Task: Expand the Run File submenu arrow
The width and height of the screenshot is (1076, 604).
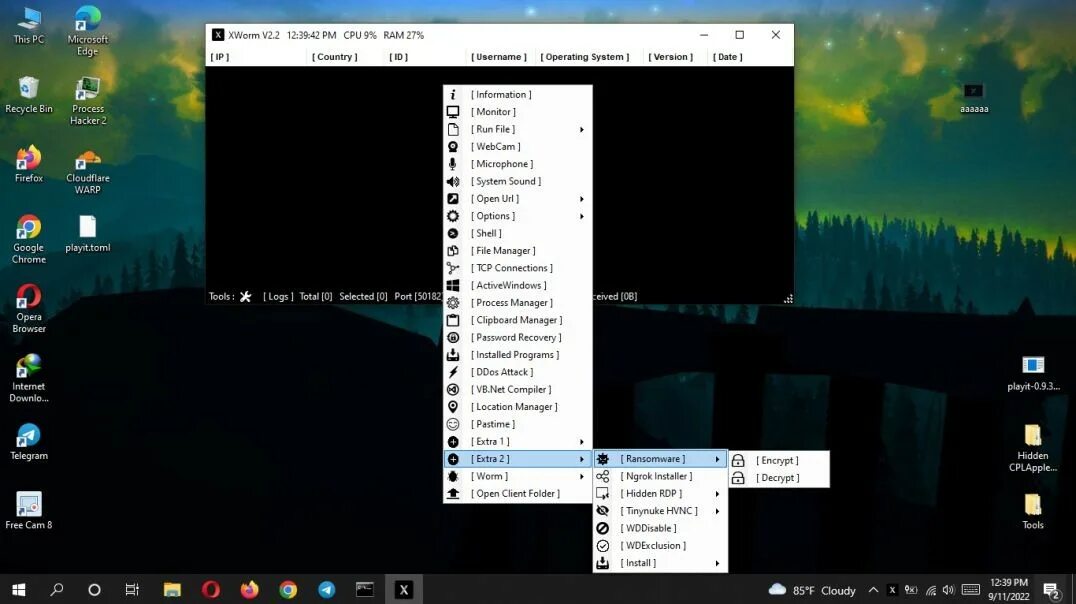Action: click(x=581, y=130)
